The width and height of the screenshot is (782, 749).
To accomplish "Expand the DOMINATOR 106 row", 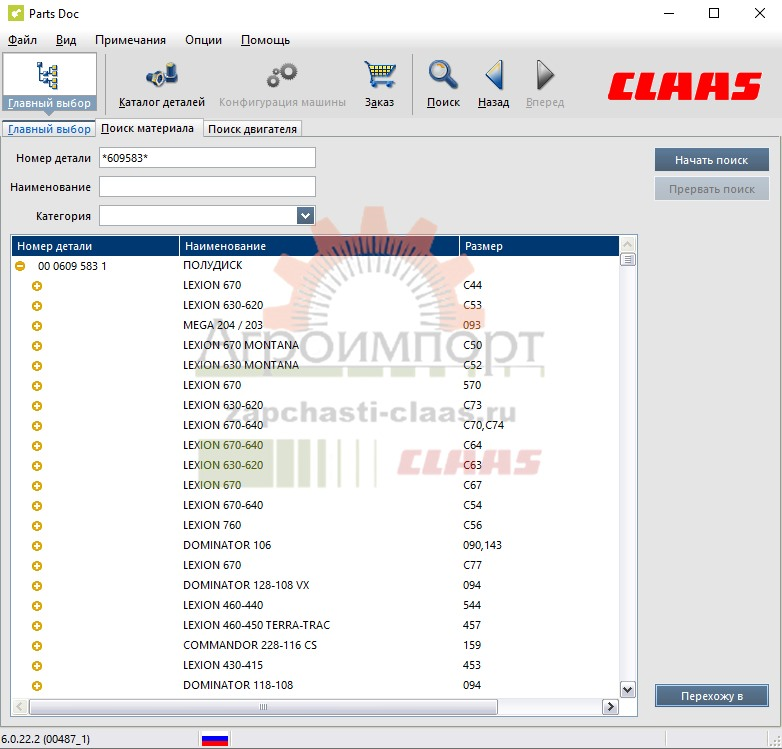I will pos(37,546).
